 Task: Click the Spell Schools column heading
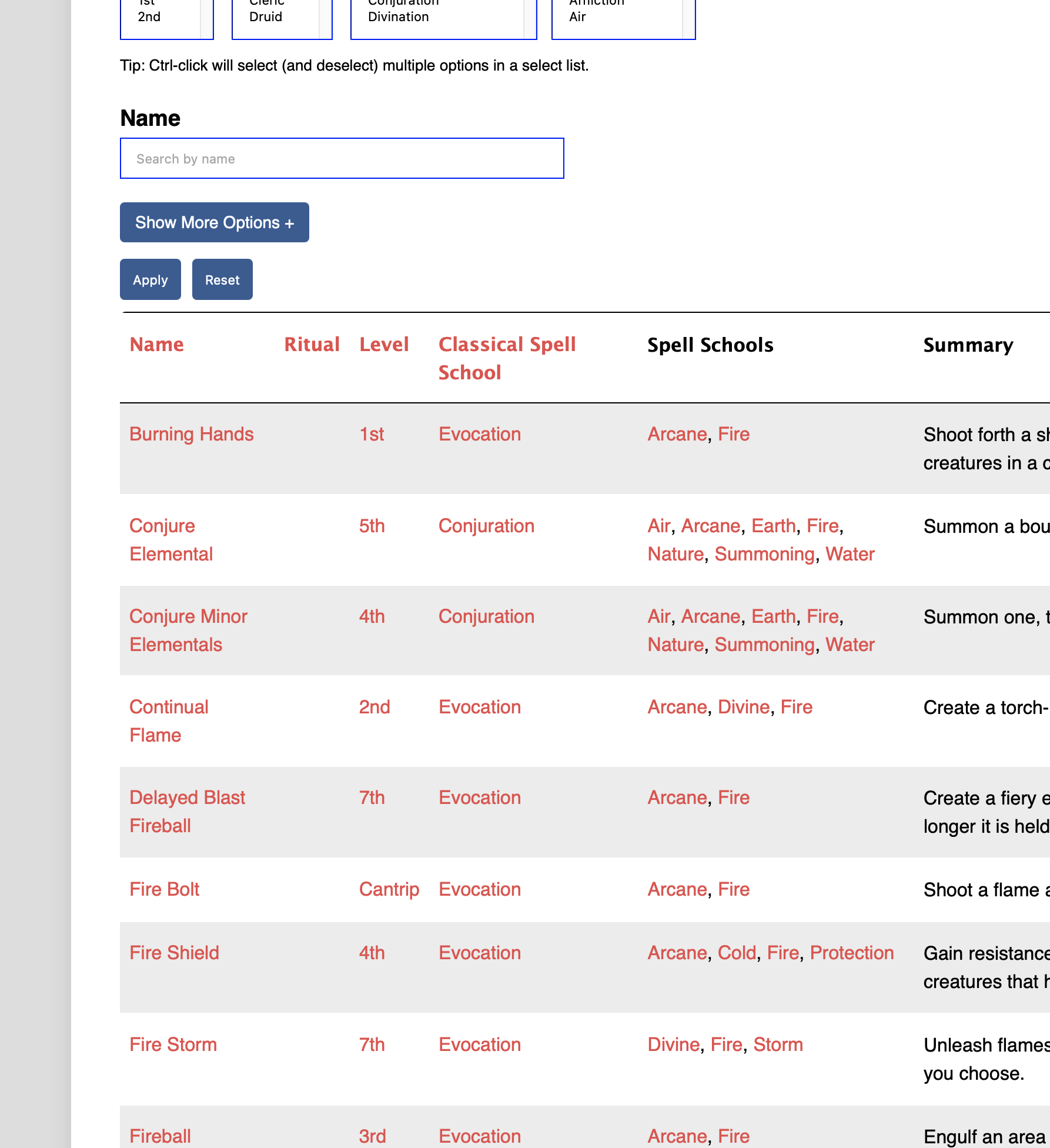(710, 345)
